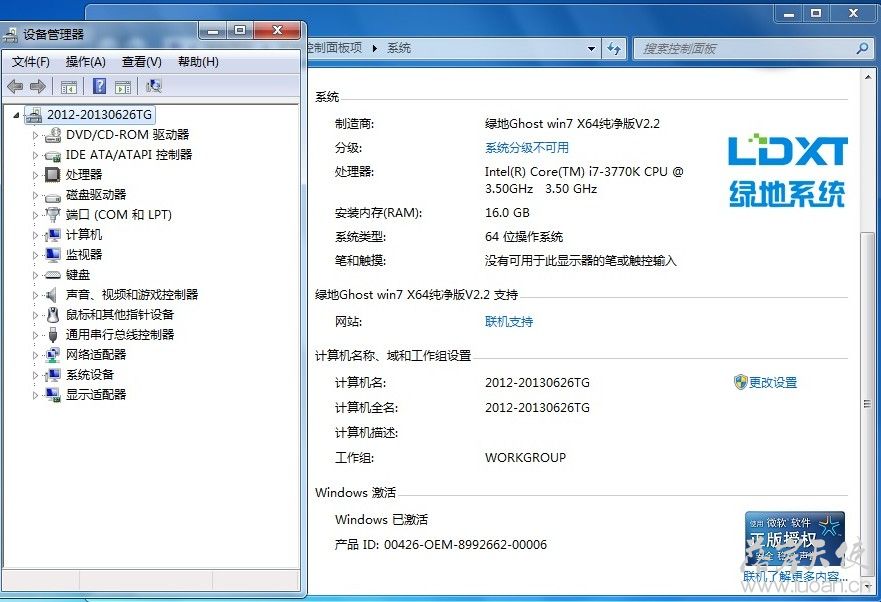Open the 系统分级不可用 rating link
Viewport: 881px width, 602px height.
(526, 148)
